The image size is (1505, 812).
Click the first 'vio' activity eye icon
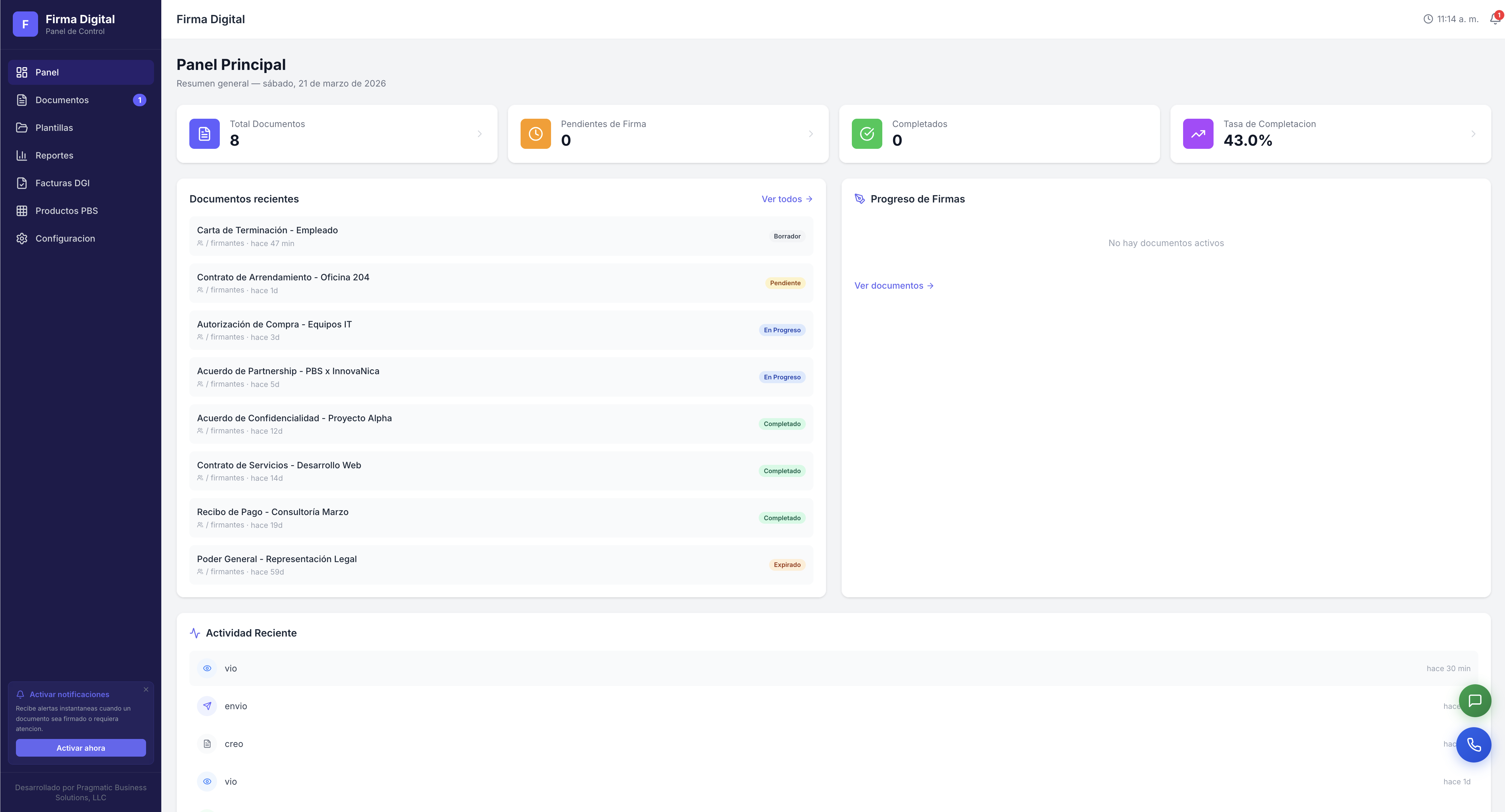[207, 668]
